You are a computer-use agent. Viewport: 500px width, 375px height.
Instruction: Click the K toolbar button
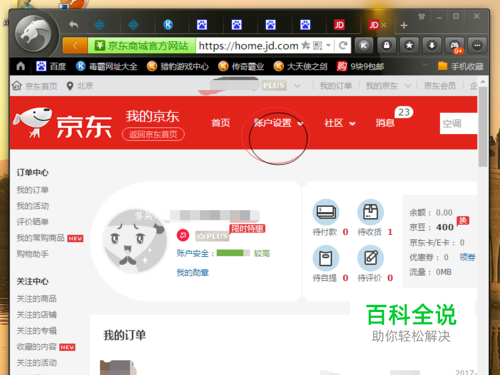click(x=364, y=45)
